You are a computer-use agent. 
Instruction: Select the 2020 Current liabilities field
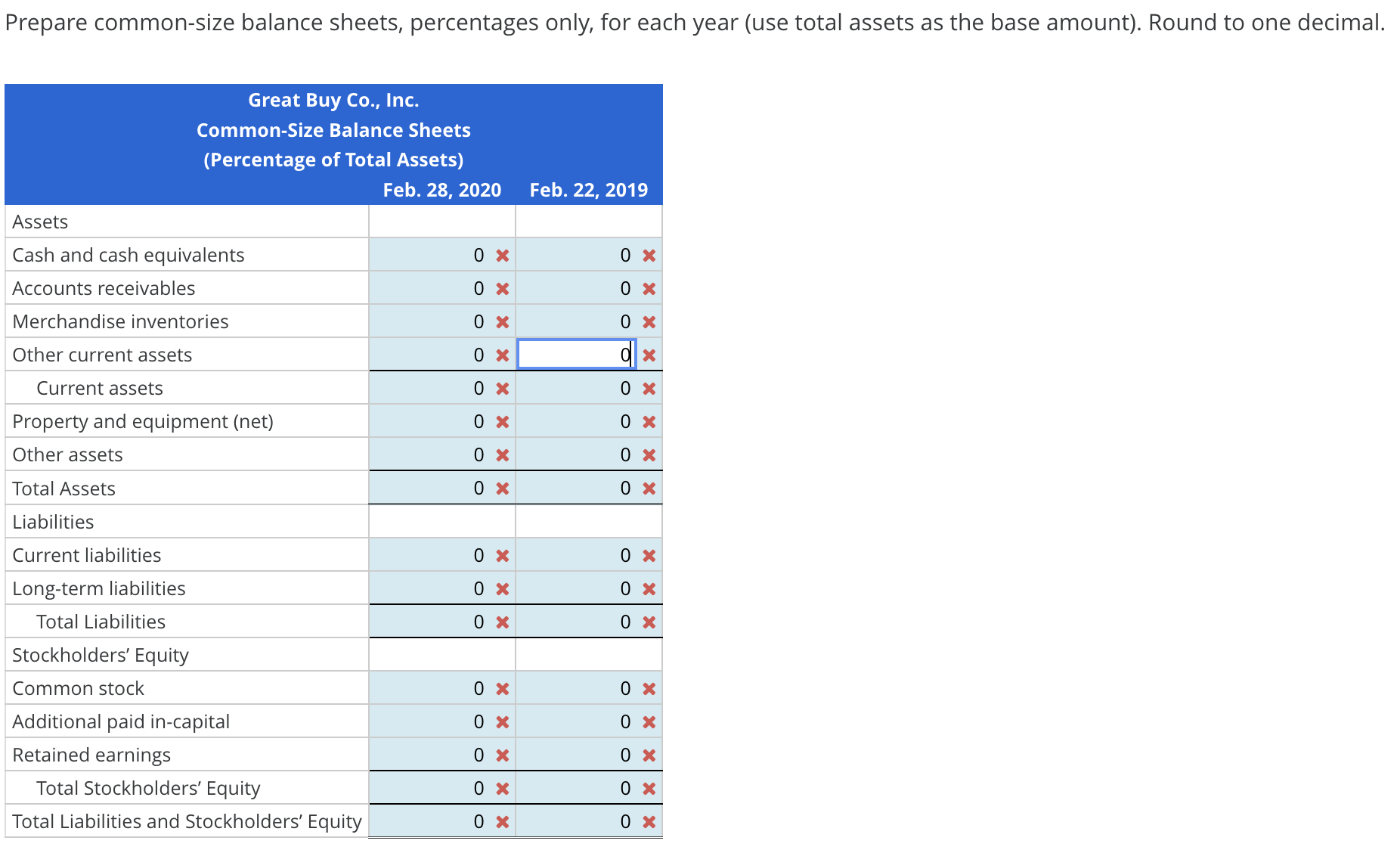429,555
